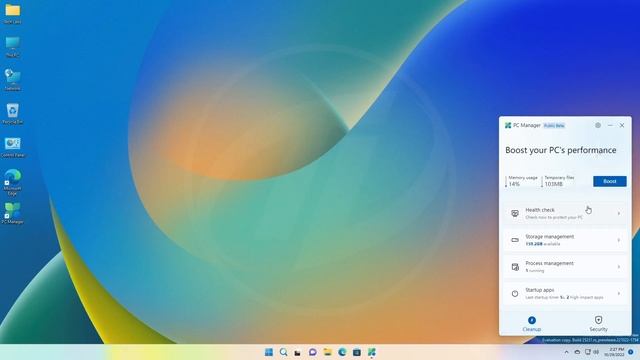
Task: Expand Health check via its chevron
Action: pos(619,213)
